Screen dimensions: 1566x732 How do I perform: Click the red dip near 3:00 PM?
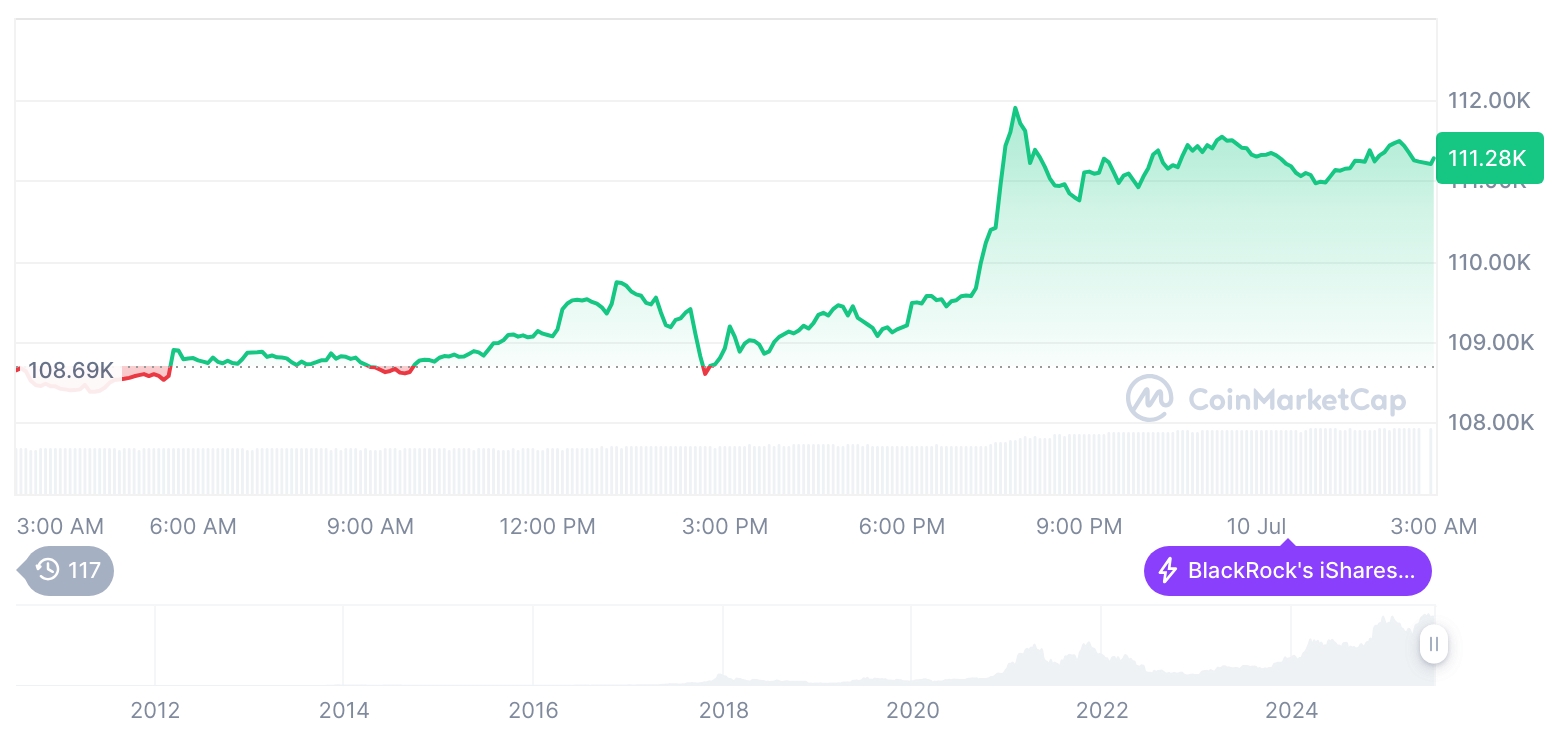tap(705, 372)
